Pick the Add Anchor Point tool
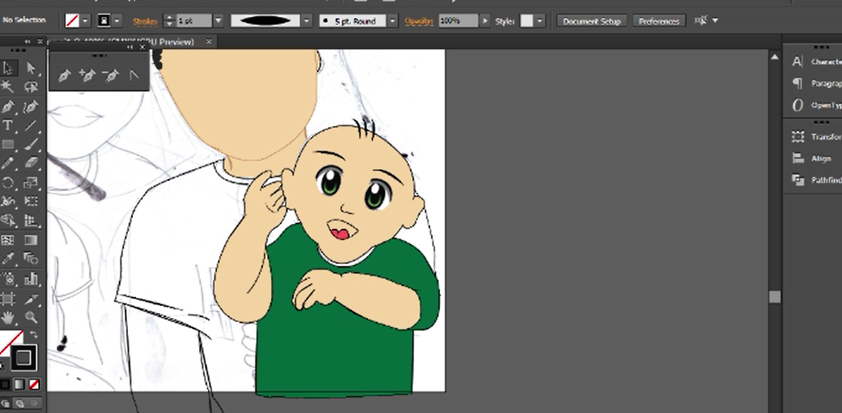 point(87,76)
